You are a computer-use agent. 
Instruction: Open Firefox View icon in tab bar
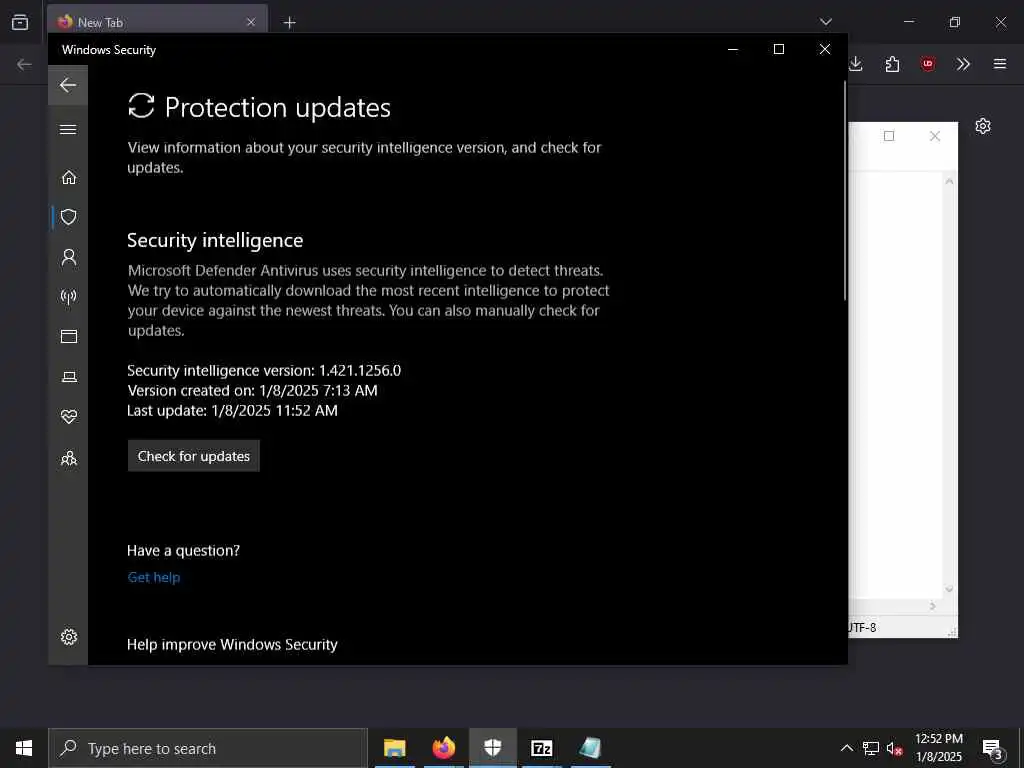[x=20, y=22]
